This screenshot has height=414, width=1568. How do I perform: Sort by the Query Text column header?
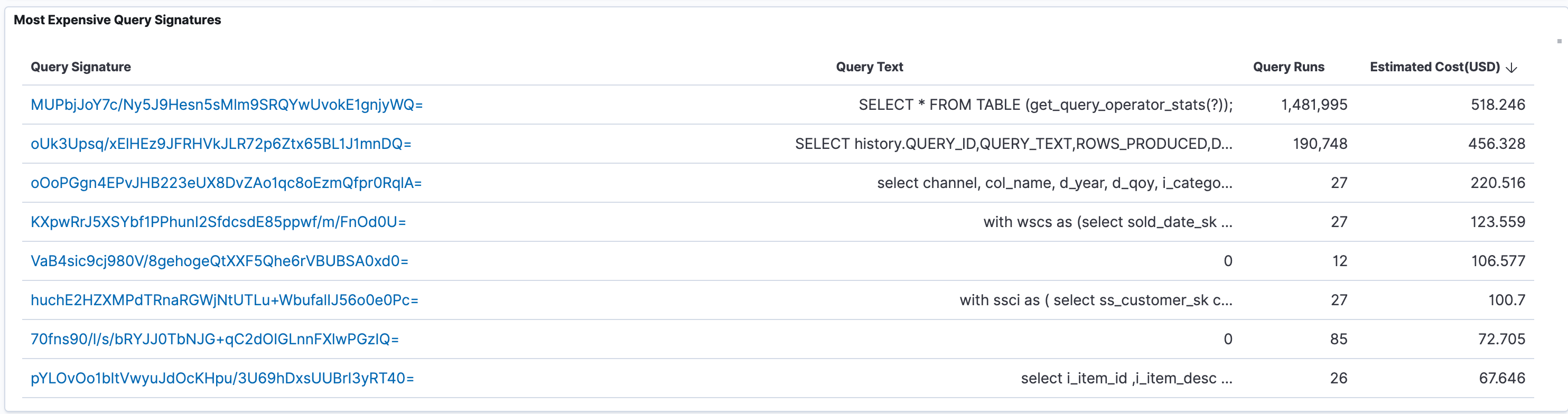(x=869, y=67)
